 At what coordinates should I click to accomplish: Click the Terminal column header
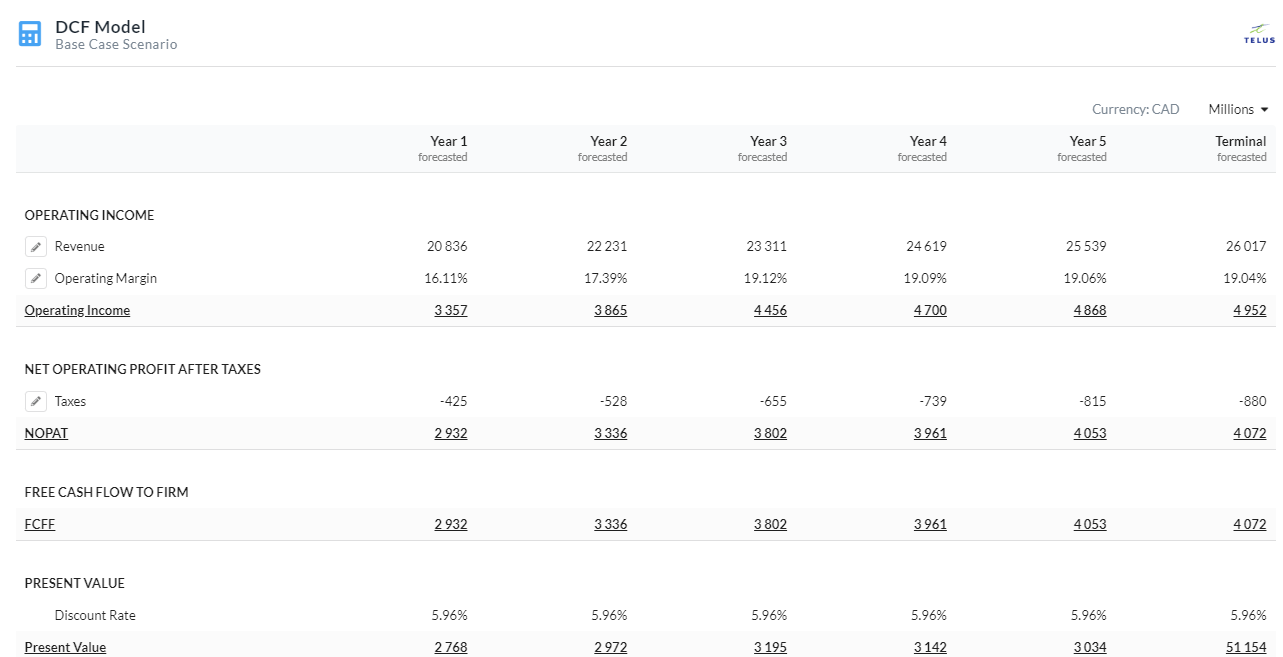1240,142
